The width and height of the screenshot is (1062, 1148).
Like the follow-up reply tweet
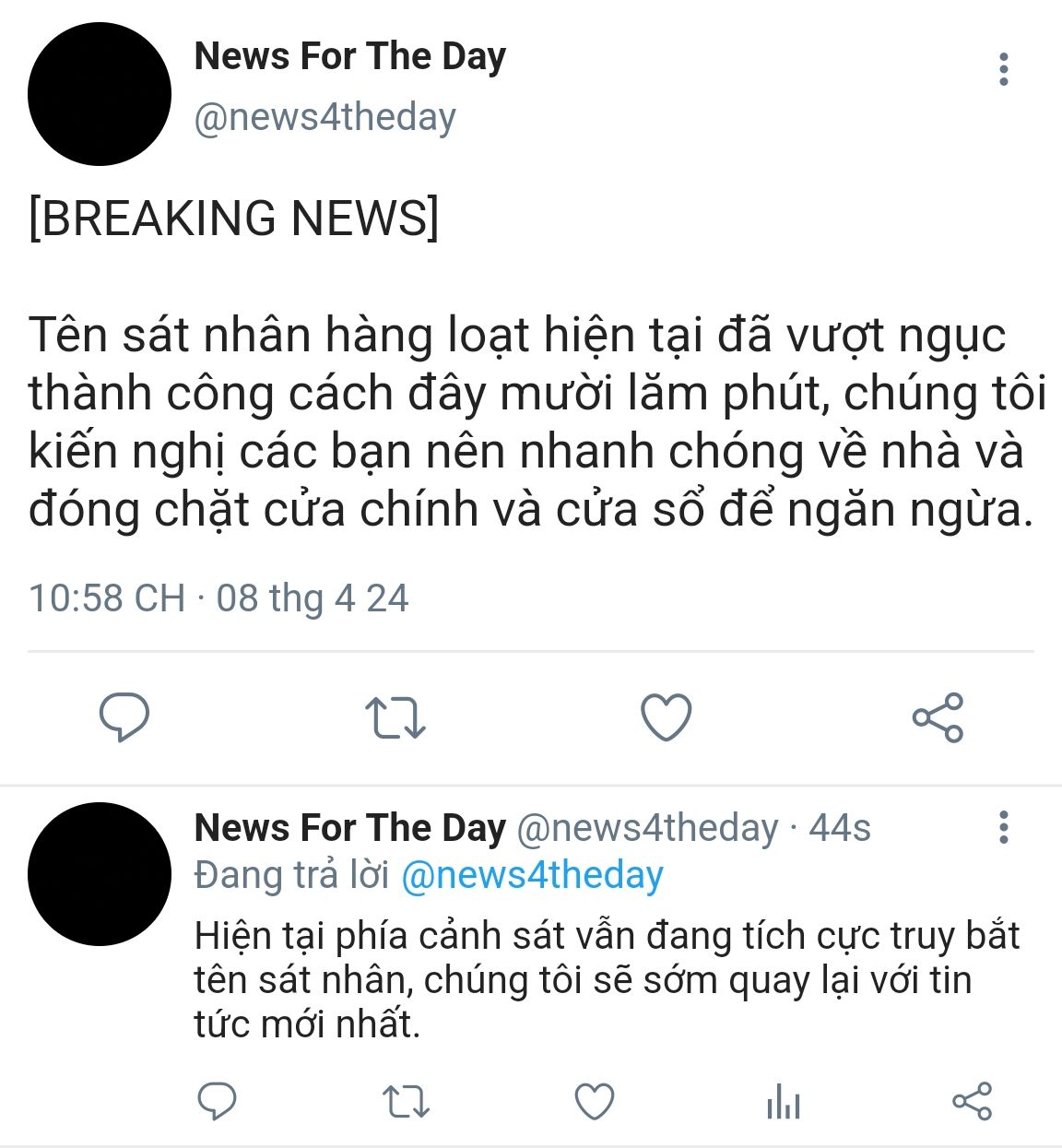pos(595,1101)
